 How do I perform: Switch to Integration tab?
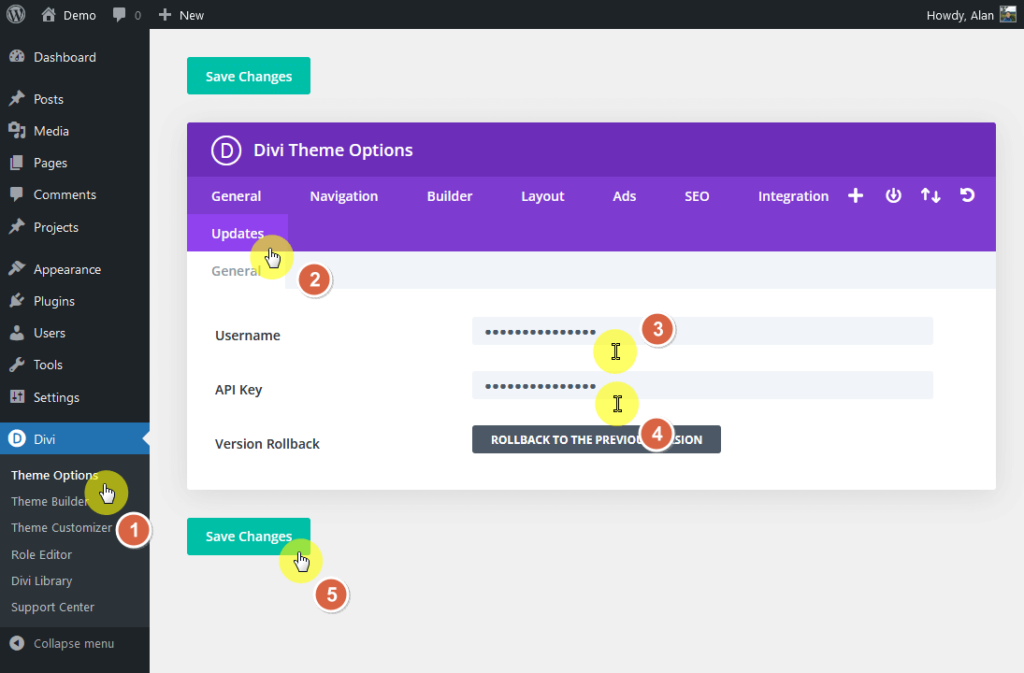point(793,196)
